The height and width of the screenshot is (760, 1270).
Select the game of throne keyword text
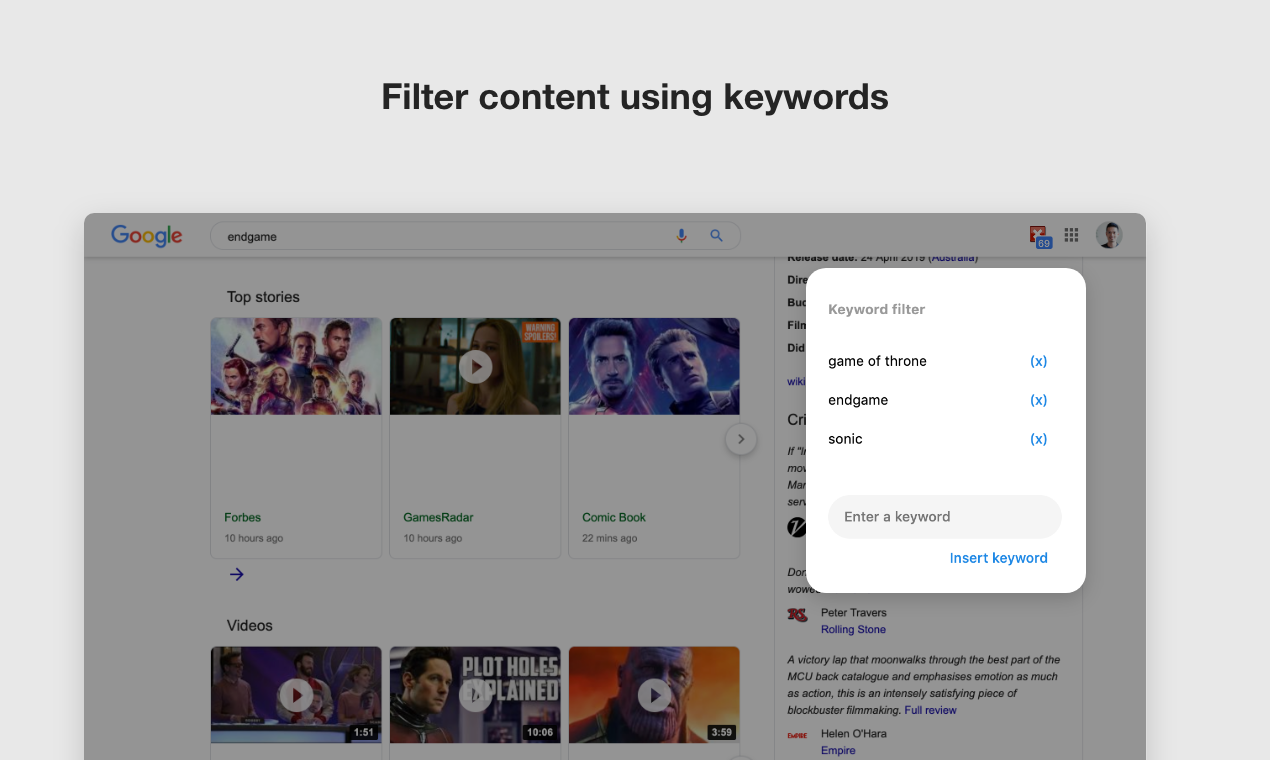coord(877,361)
